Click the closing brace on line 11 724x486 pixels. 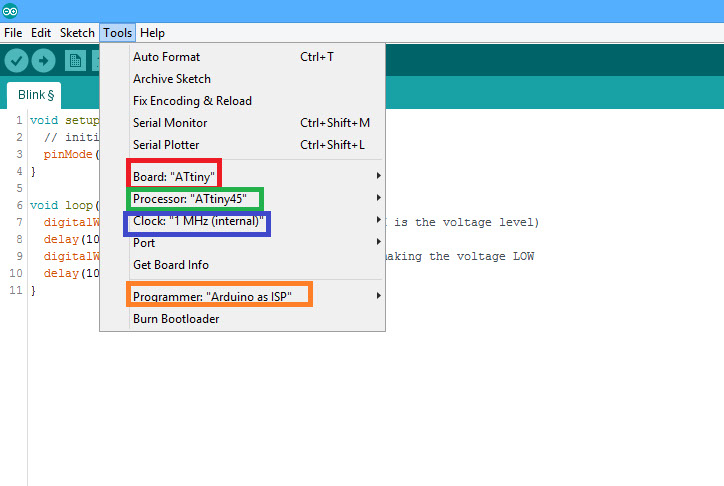33,290
